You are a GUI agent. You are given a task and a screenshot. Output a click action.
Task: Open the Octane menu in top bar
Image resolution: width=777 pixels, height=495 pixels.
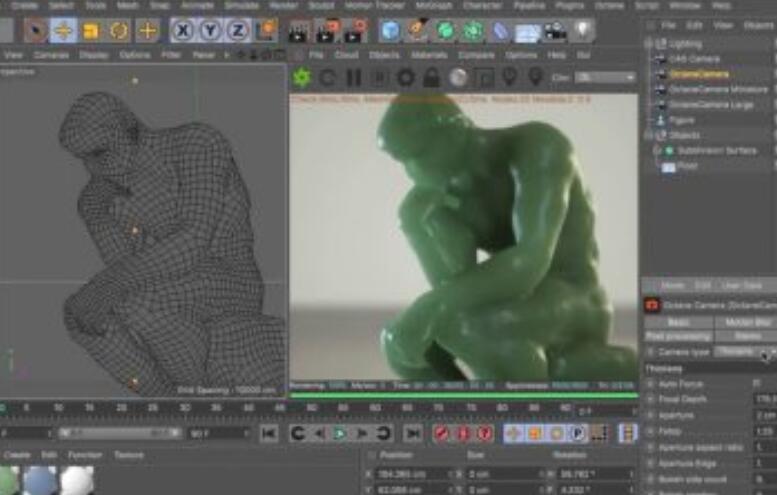point(609,5)
